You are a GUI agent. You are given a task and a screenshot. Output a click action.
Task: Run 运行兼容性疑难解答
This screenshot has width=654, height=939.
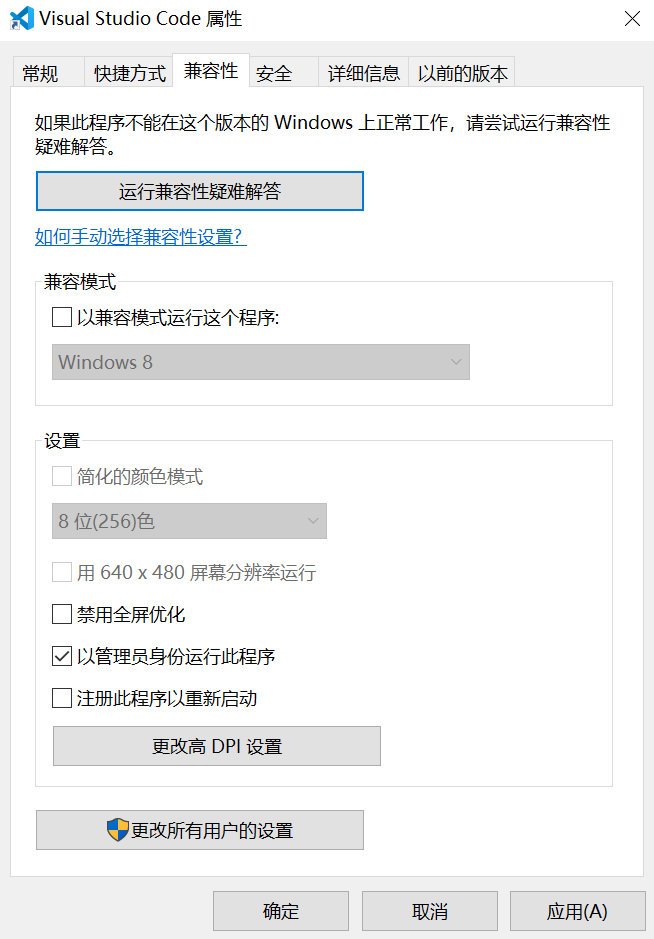(199, 190)
